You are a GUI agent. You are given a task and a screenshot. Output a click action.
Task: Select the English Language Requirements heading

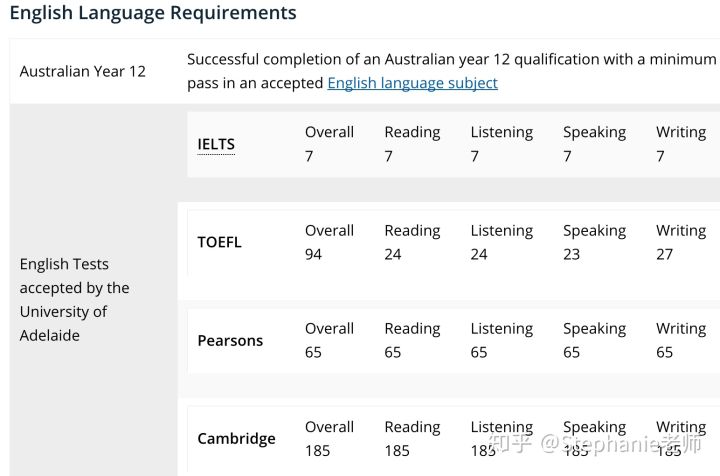tap(153, 13)
